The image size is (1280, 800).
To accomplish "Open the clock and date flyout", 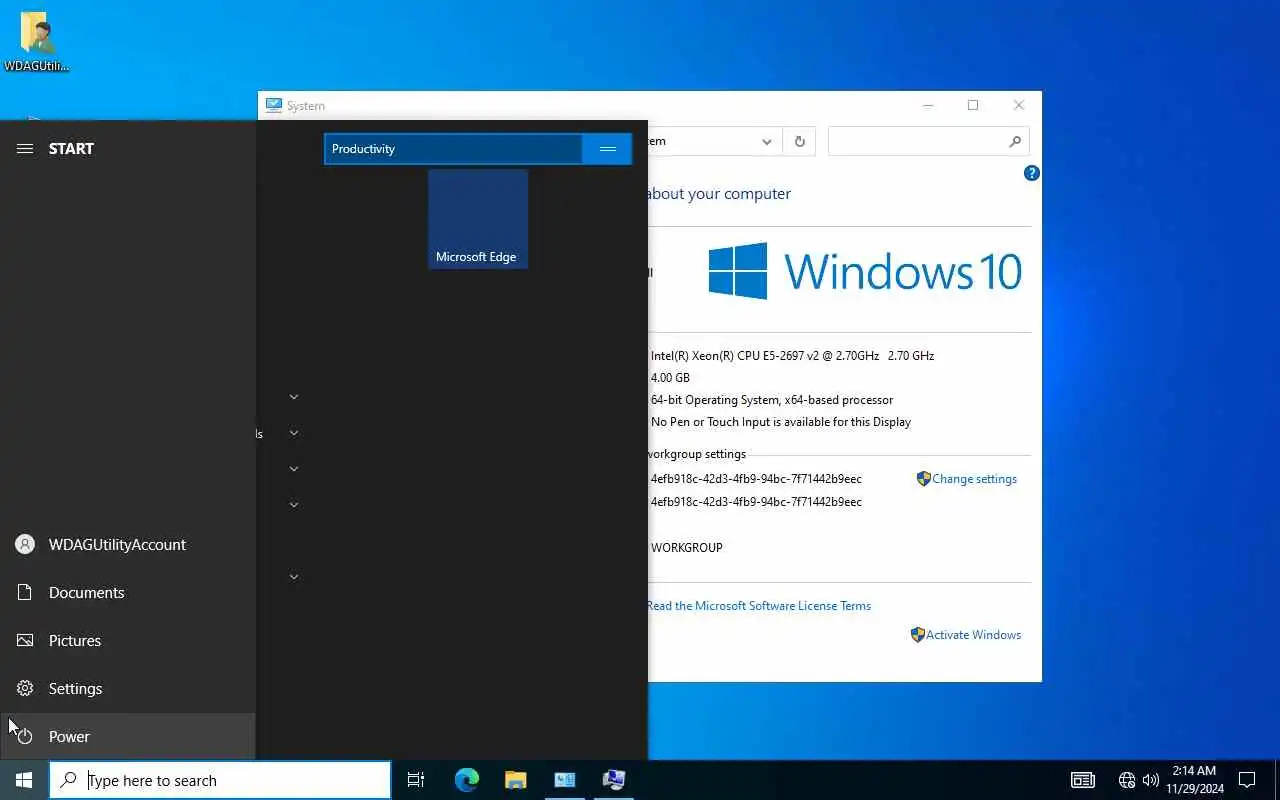I will 1195,780.
